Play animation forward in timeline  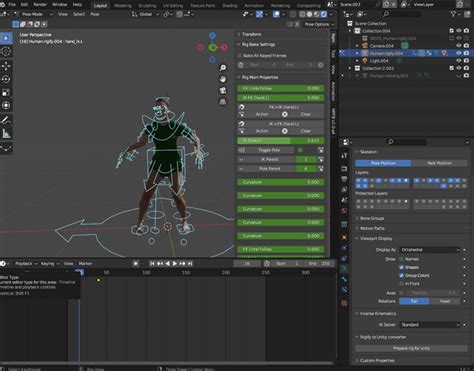[175, 264]
